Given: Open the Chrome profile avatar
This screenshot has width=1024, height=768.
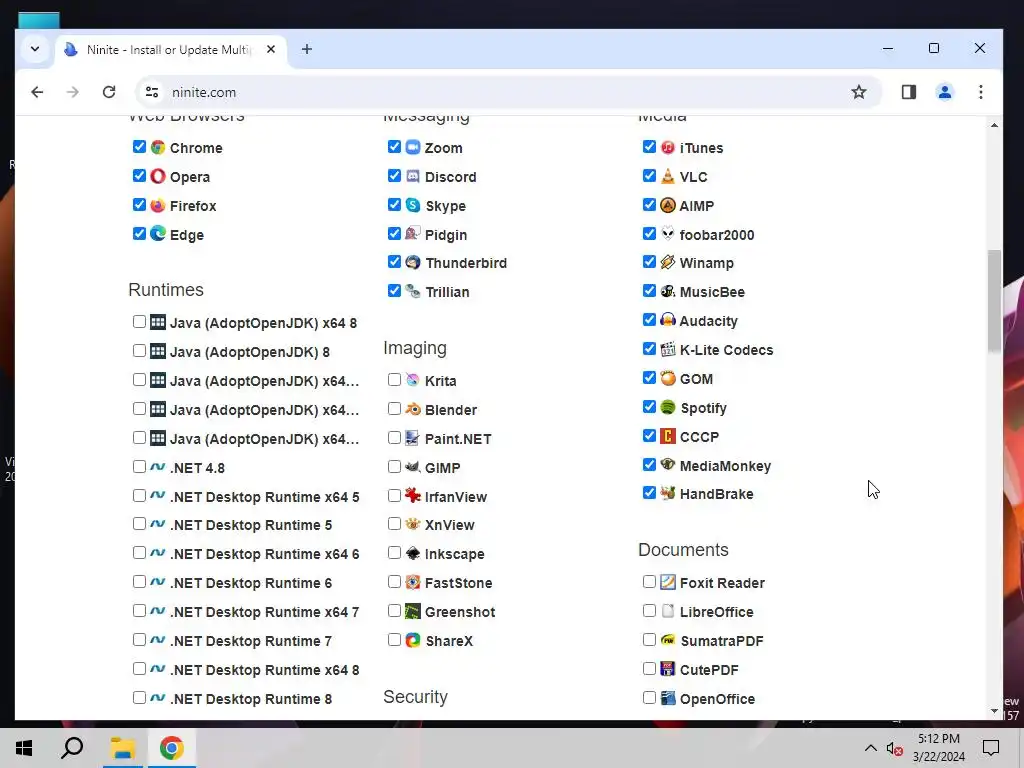Looking at the screenshot, I should coord(944,92).
